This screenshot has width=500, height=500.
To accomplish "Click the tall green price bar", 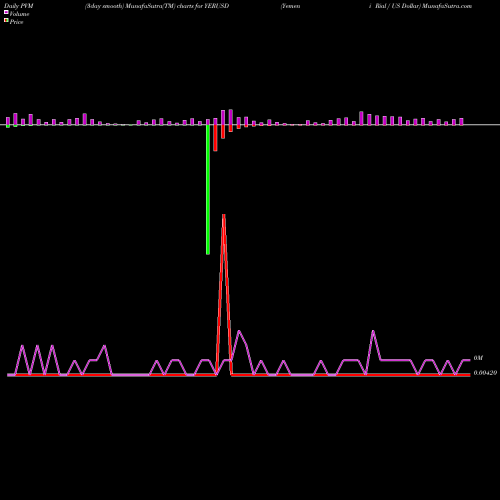I will (x=208, y=189).
